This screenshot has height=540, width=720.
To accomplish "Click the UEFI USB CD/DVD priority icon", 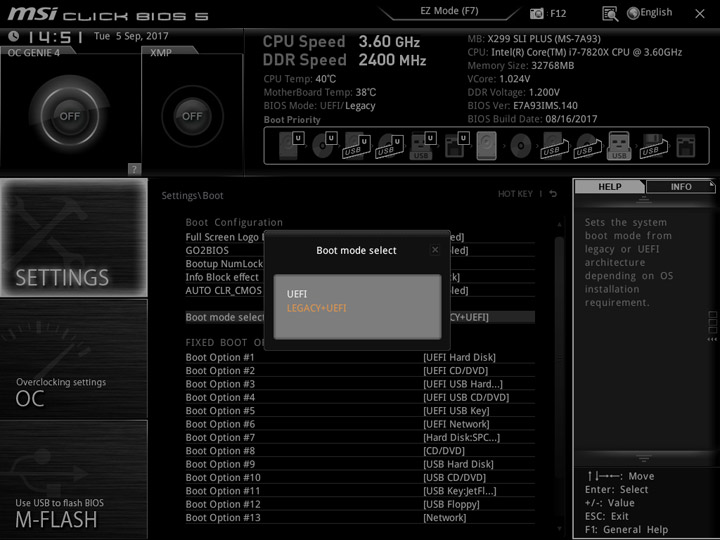I will (x=390, y=146).
